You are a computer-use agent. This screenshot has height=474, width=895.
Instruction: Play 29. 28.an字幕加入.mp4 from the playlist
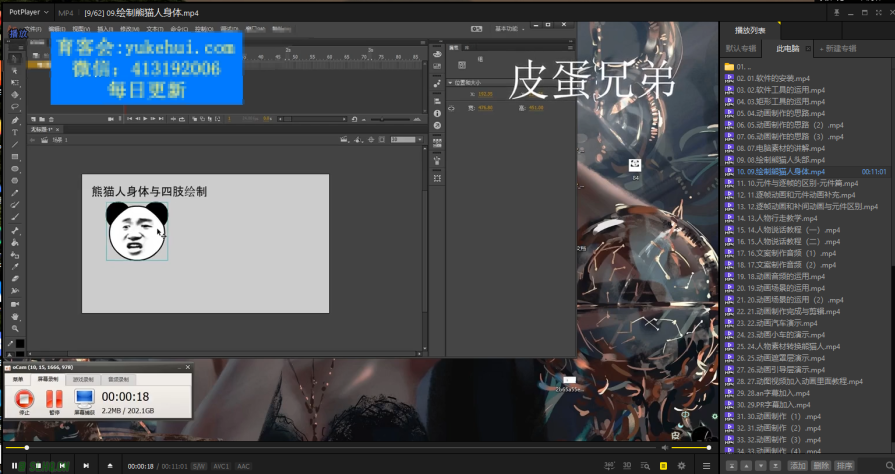(x=773, y=393)
